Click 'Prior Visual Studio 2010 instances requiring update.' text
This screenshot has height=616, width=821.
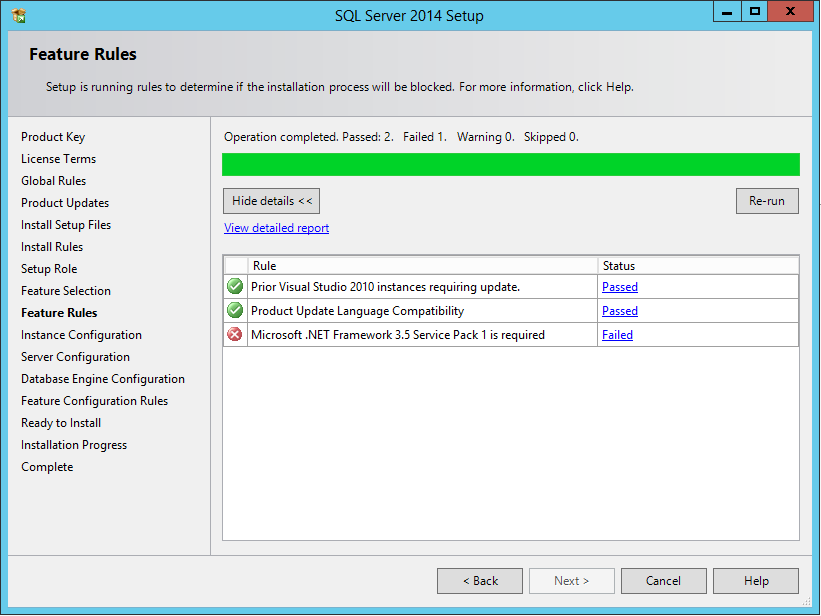[x=385, y=287]
